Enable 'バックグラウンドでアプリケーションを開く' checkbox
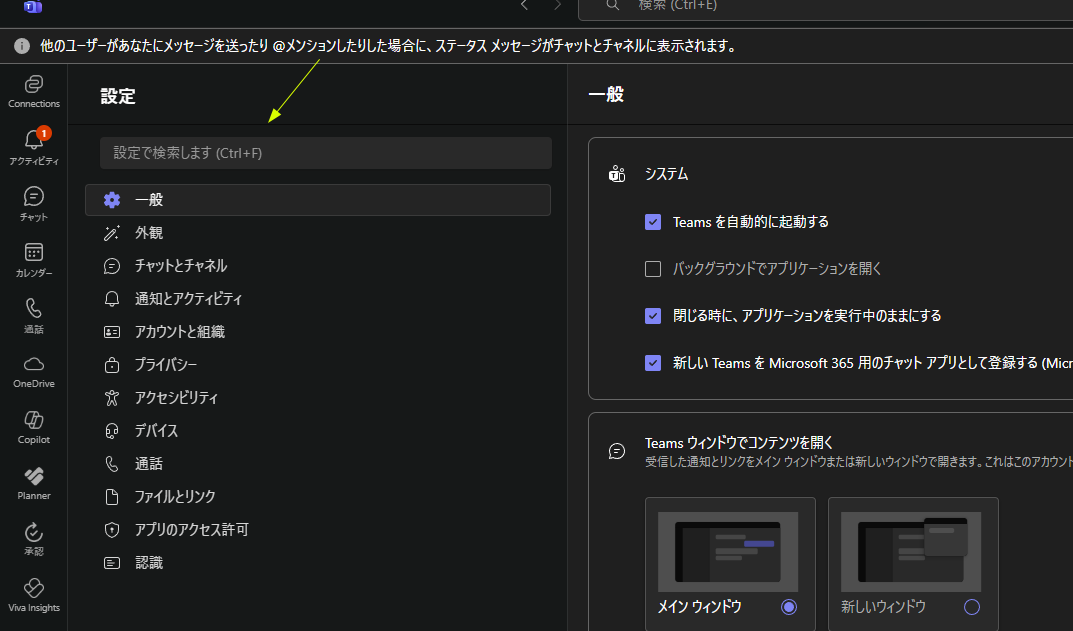This screenshot has width=1073, height=631. tap(653, 269)
